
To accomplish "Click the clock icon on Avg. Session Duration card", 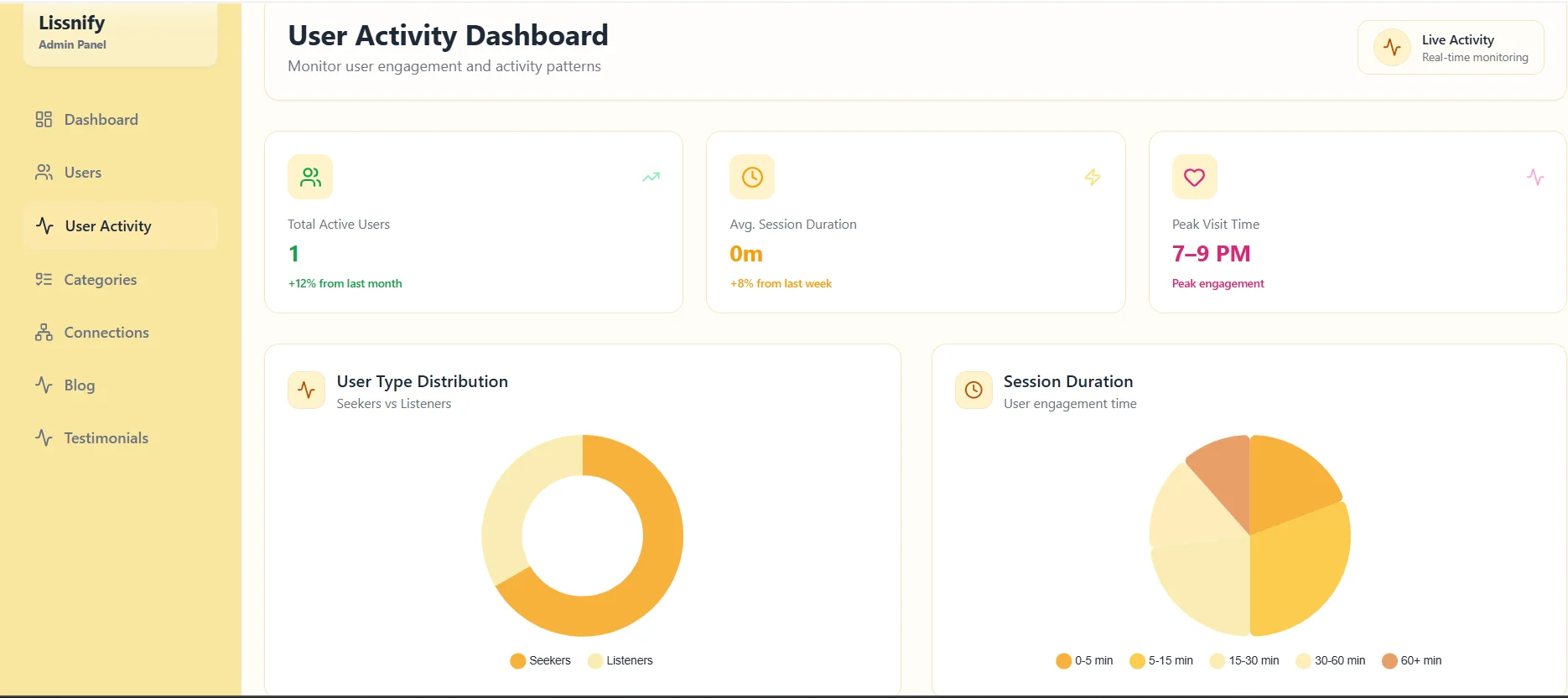I will [x=752, y=177].
